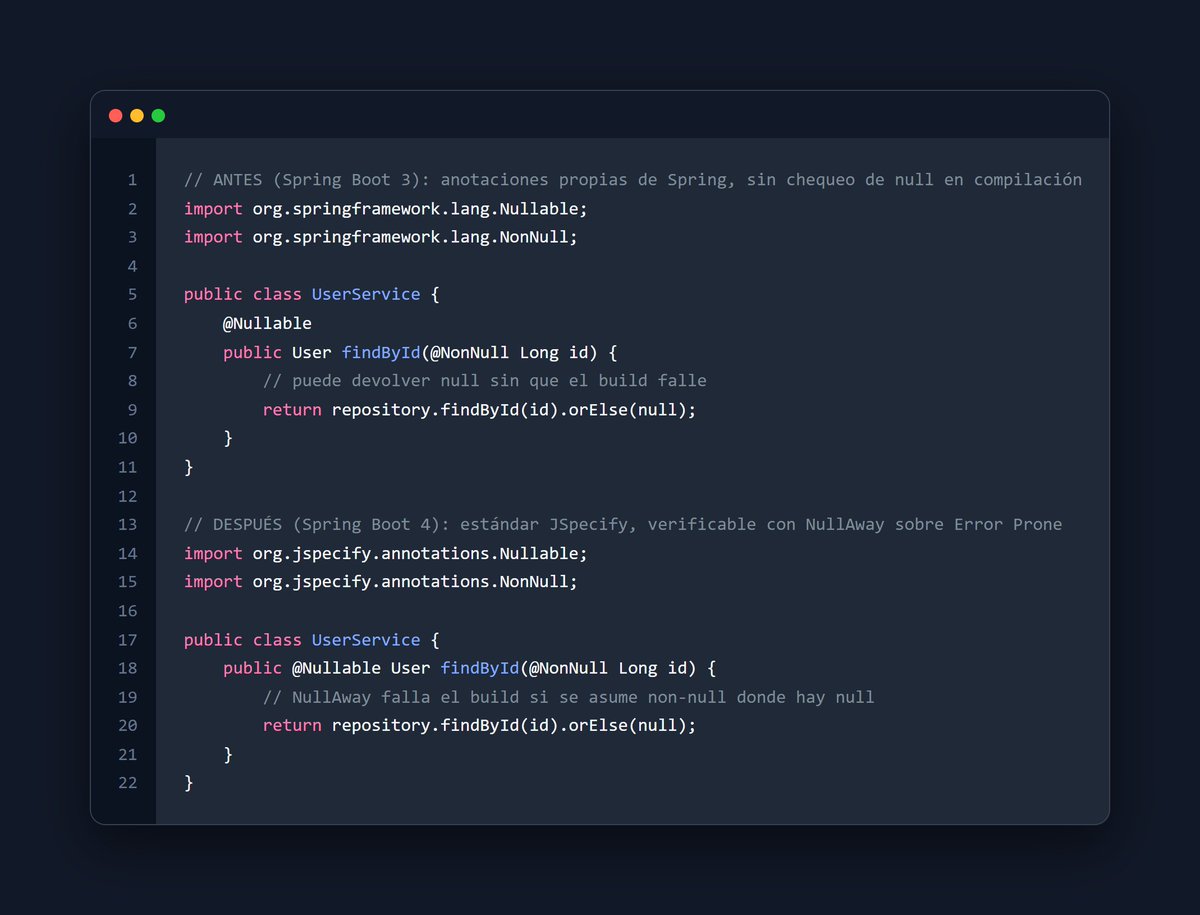1200x915 pixels.
Task: Click line number 1 in gutter
Action: tap(132, 180)
